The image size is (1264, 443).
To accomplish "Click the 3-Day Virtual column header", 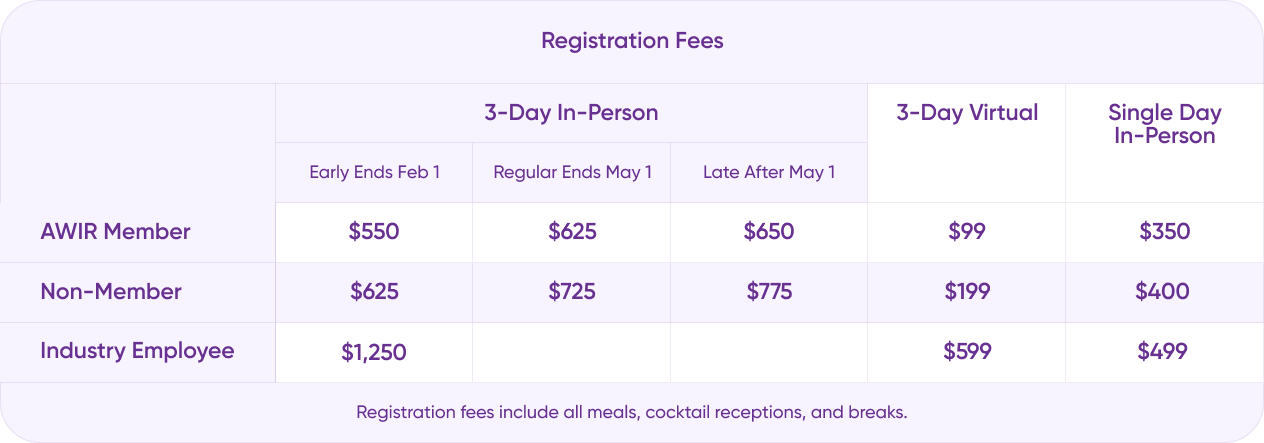I will coord(966,113).
